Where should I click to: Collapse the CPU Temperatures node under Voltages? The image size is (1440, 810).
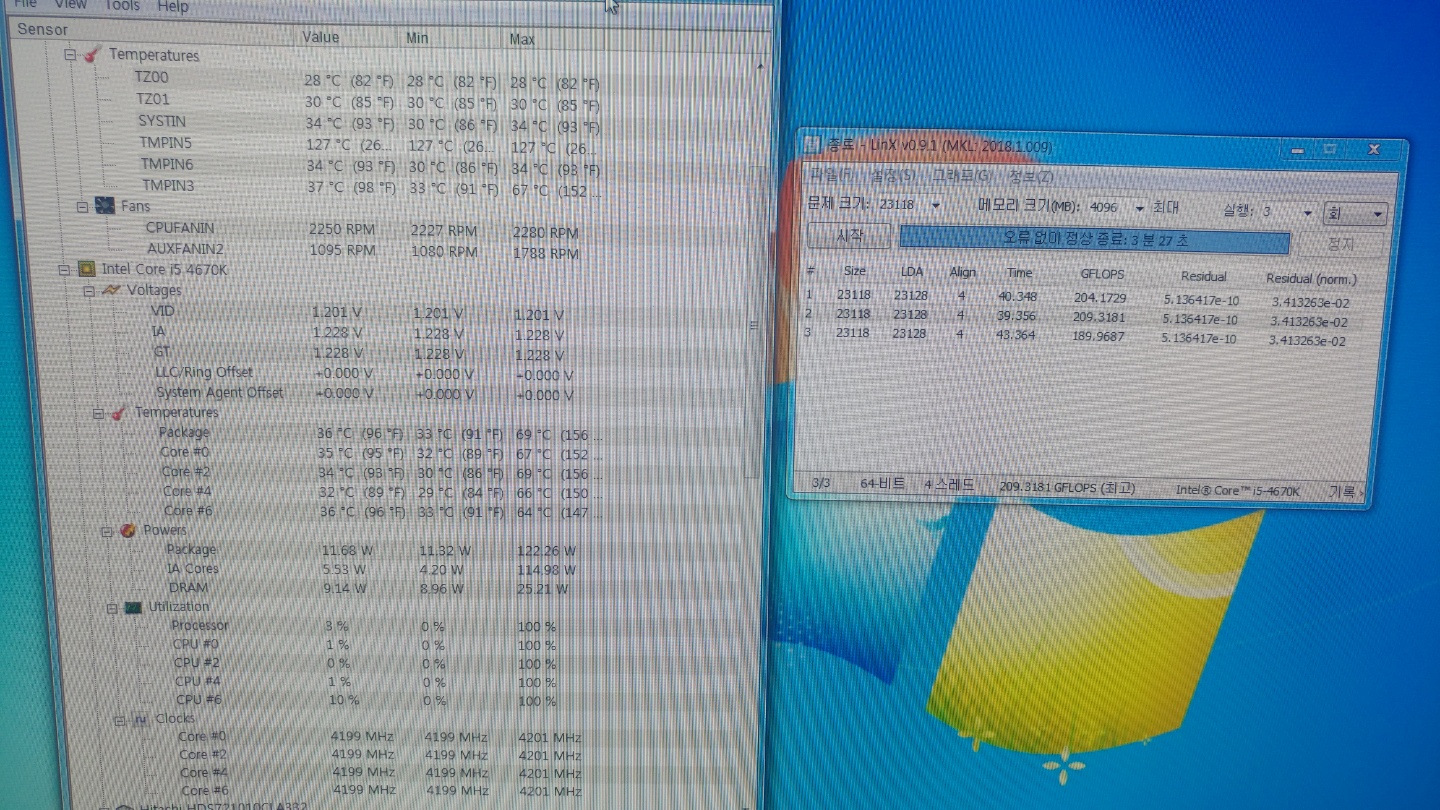(98, 413)
